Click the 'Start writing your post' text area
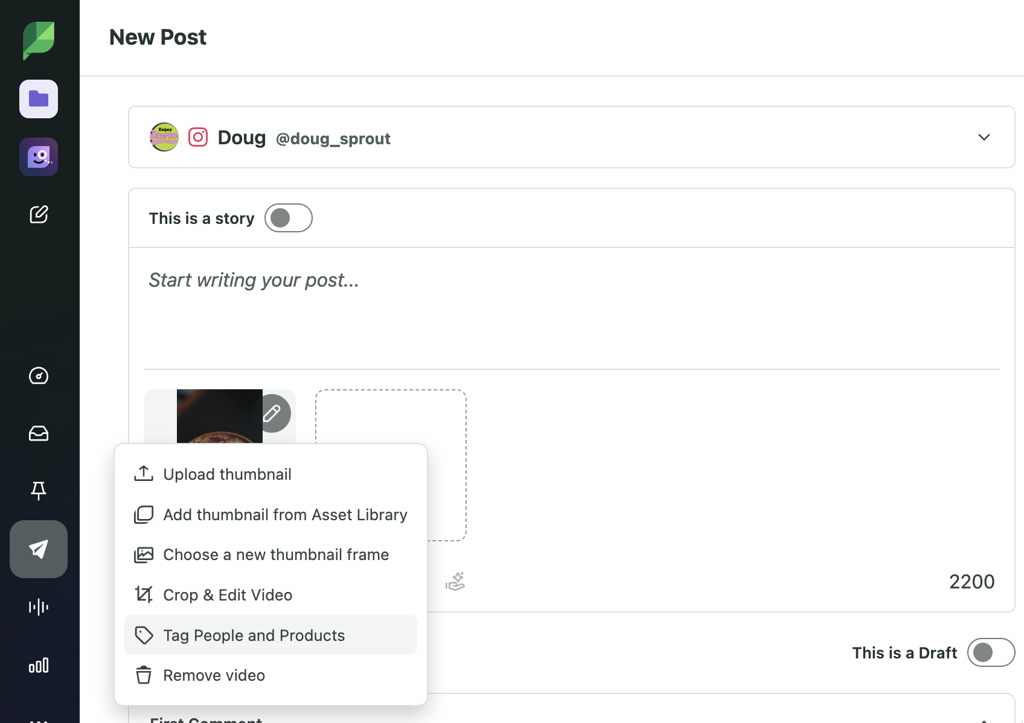This screenshot has width=1024, height=723. 571,308
